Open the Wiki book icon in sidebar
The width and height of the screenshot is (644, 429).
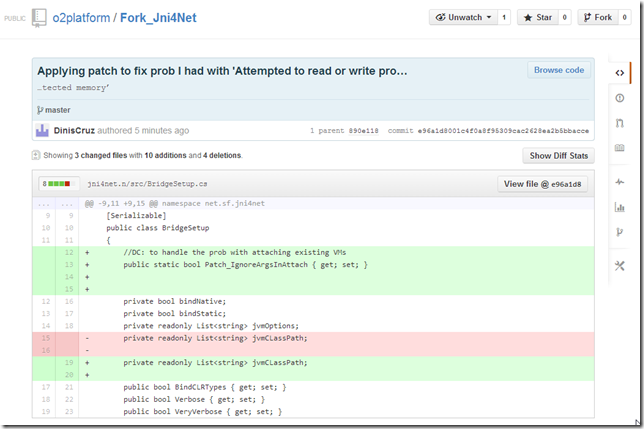pos(620,148)
